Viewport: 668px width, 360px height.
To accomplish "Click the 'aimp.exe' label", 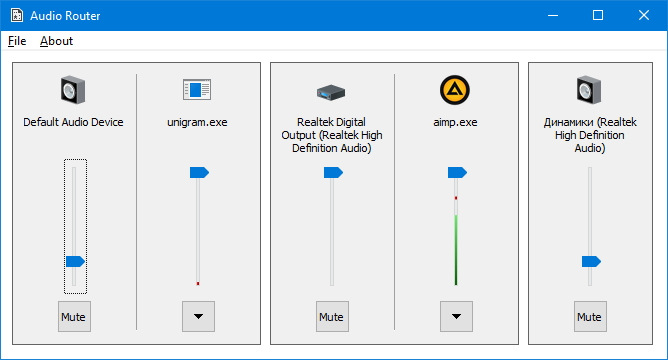I will [455, 122].
